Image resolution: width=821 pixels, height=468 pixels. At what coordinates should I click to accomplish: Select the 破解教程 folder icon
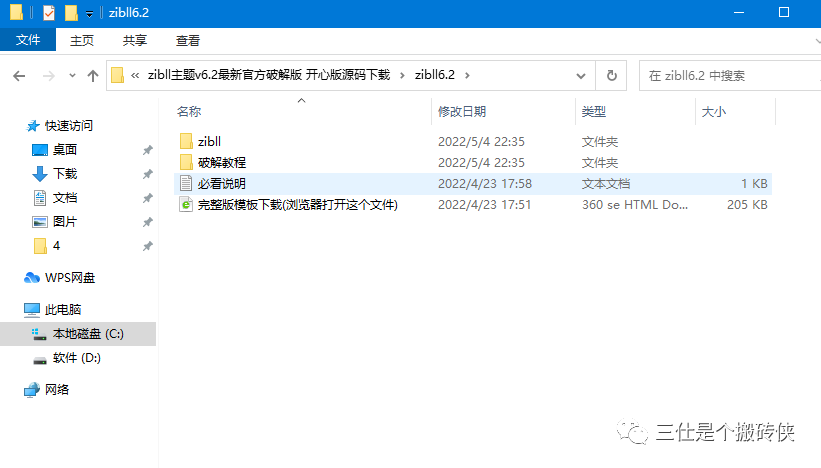(186, 162)
